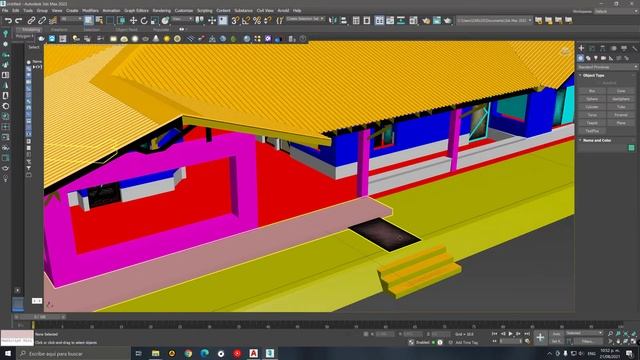
Task: Open the Graph Editors menu
Action: coord(136,11)
